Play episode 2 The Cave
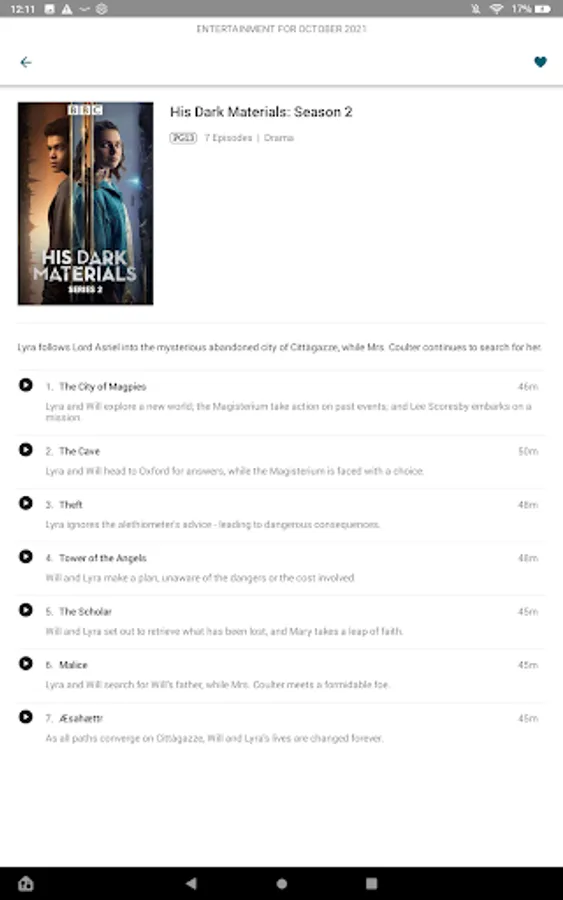Viewport: 563px width, 900px height. click(x=26, y=449)
